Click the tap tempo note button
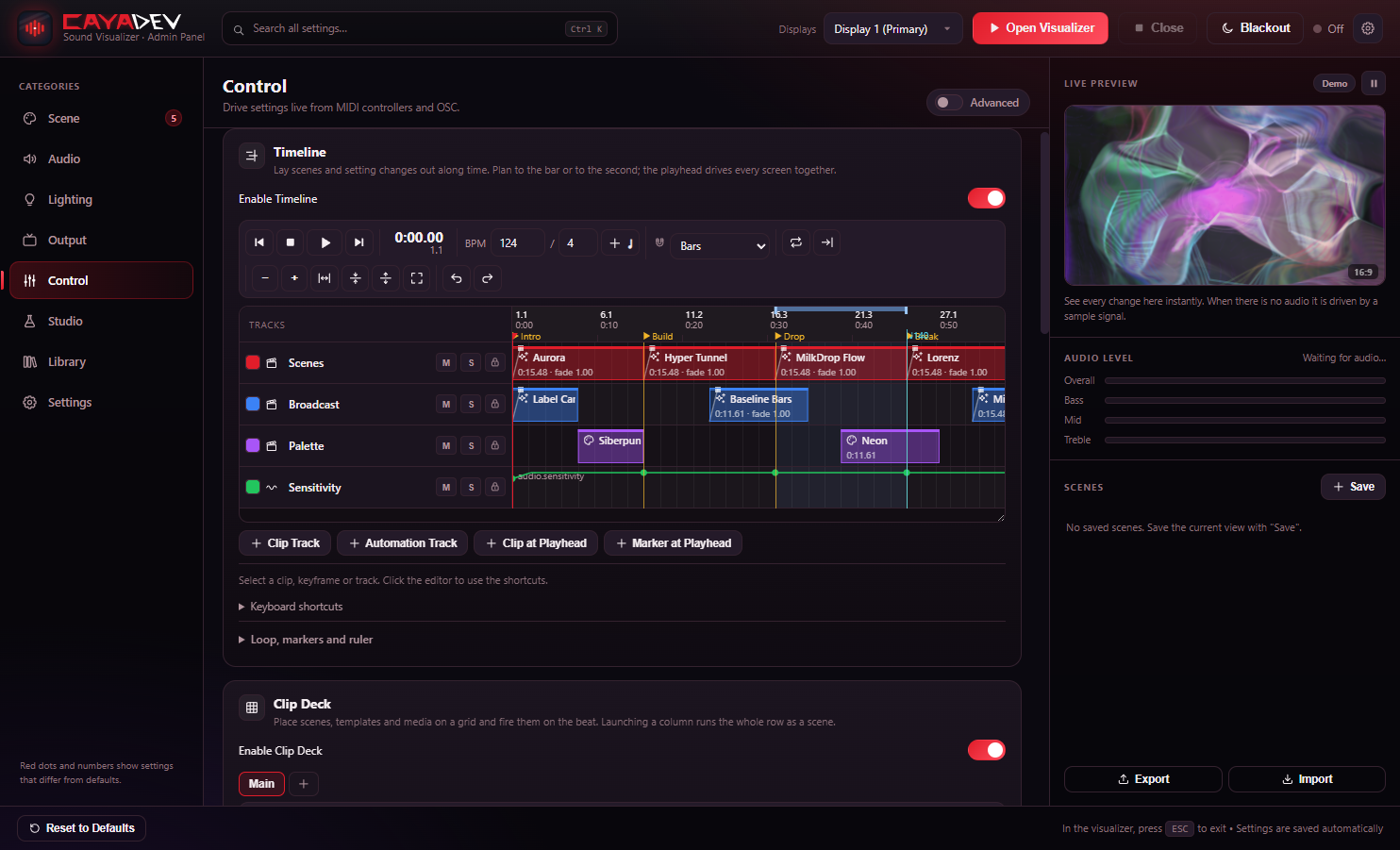1400x850 pixels. coord(622,242)
